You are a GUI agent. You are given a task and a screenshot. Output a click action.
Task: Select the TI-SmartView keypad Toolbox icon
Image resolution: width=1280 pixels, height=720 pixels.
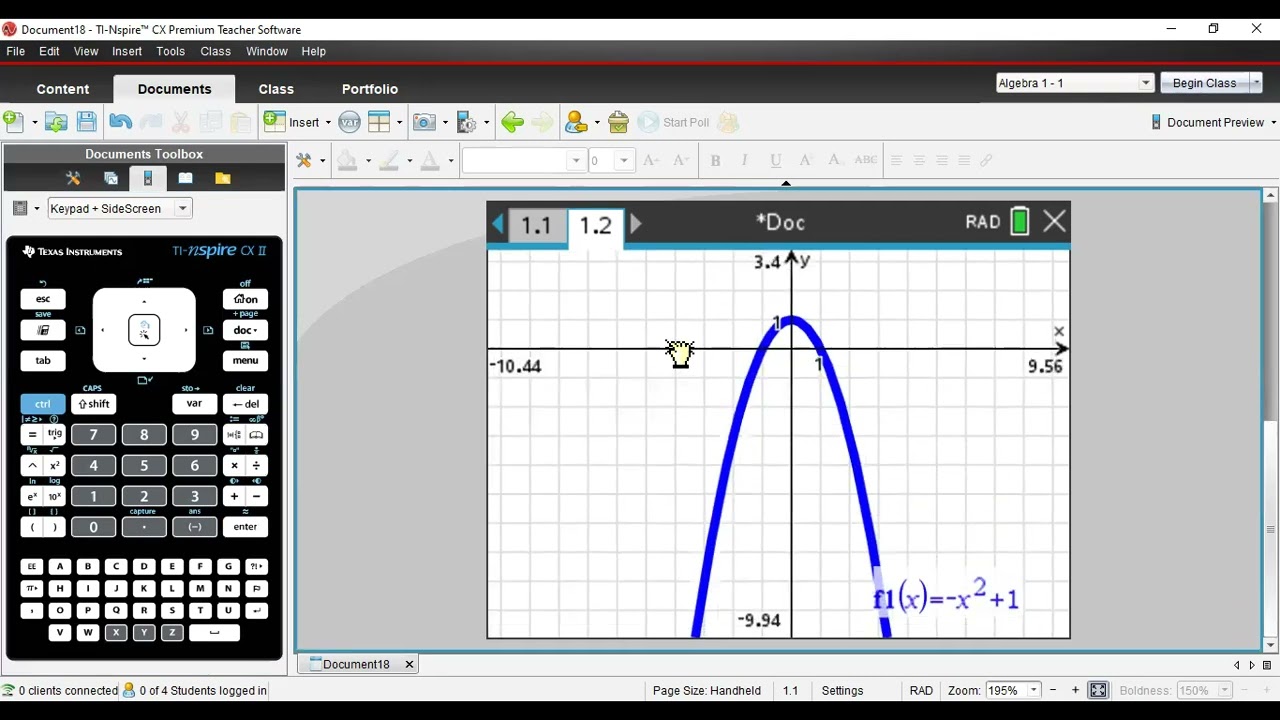coord(148,178)
